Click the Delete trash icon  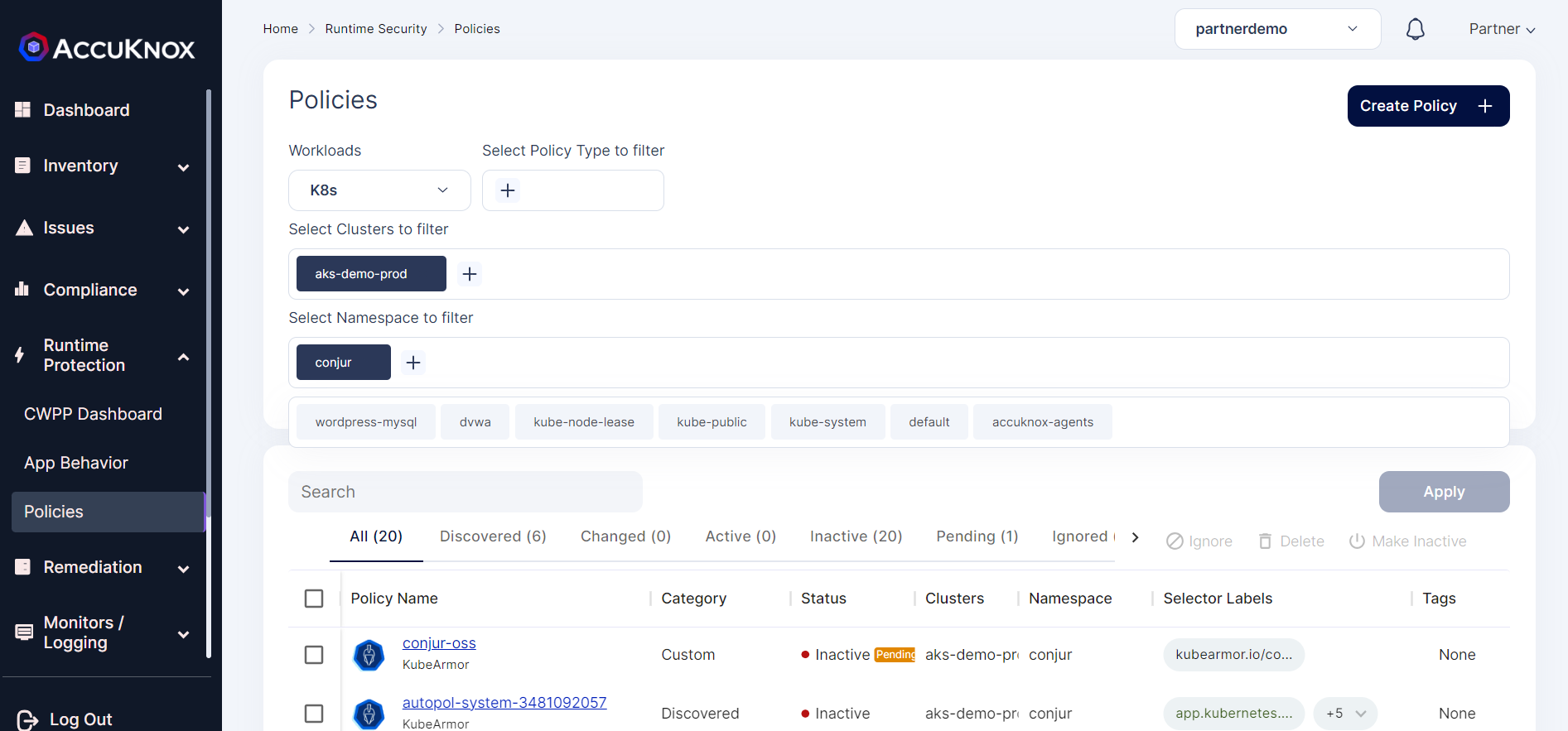1265,541
